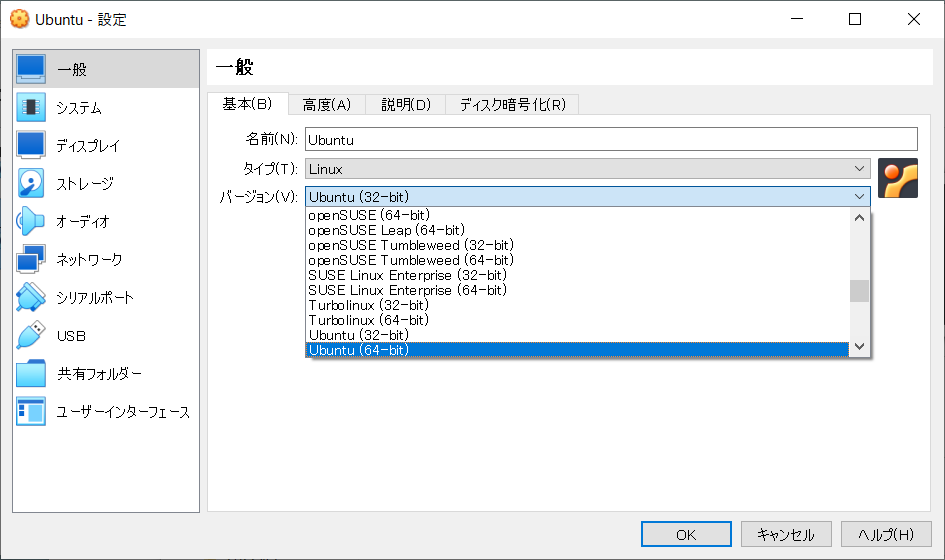Click the OS type logo icon
Screen dimensions: 945x560
[897, 178]
